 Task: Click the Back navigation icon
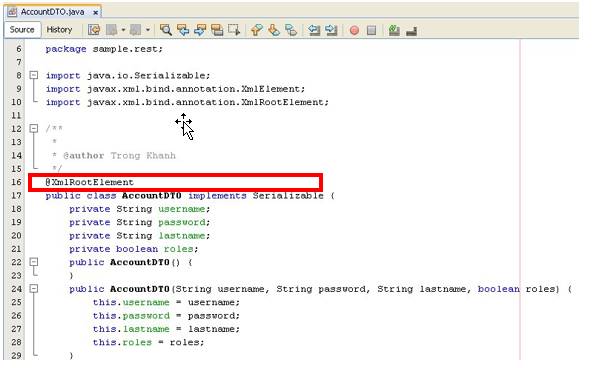click(x=111, y=30)
